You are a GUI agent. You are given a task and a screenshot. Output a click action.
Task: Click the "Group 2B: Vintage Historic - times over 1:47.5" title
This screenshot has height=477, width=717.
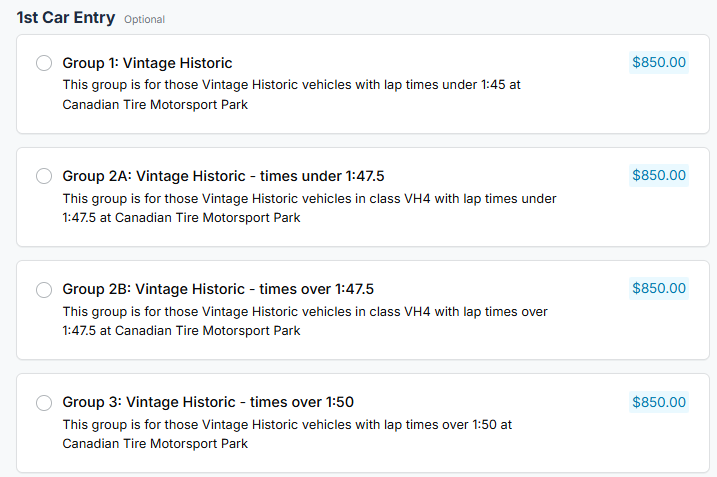tap(218, 289)
